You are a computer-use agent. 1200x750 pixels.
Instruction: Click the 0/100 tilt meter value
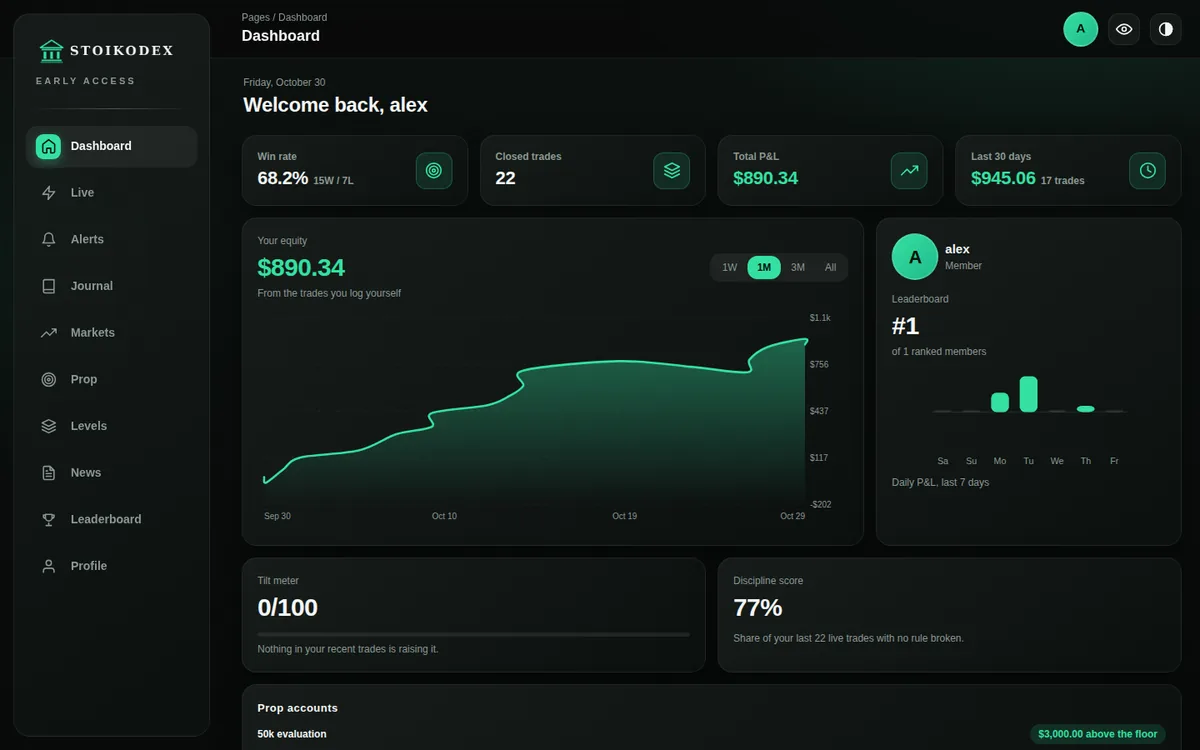pos(288,608)
